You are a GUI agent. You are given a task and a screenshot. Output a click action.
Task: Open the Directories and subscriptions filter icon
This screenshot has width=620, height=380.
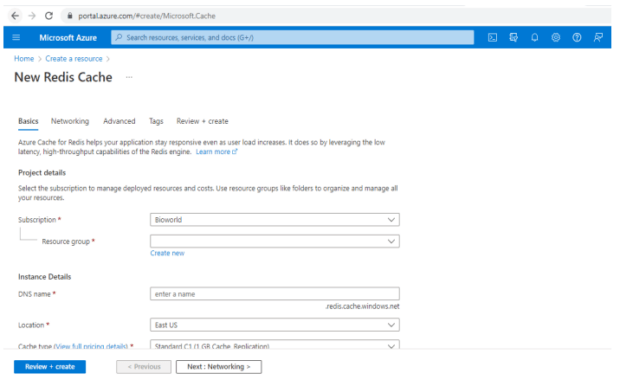[513, 38]
